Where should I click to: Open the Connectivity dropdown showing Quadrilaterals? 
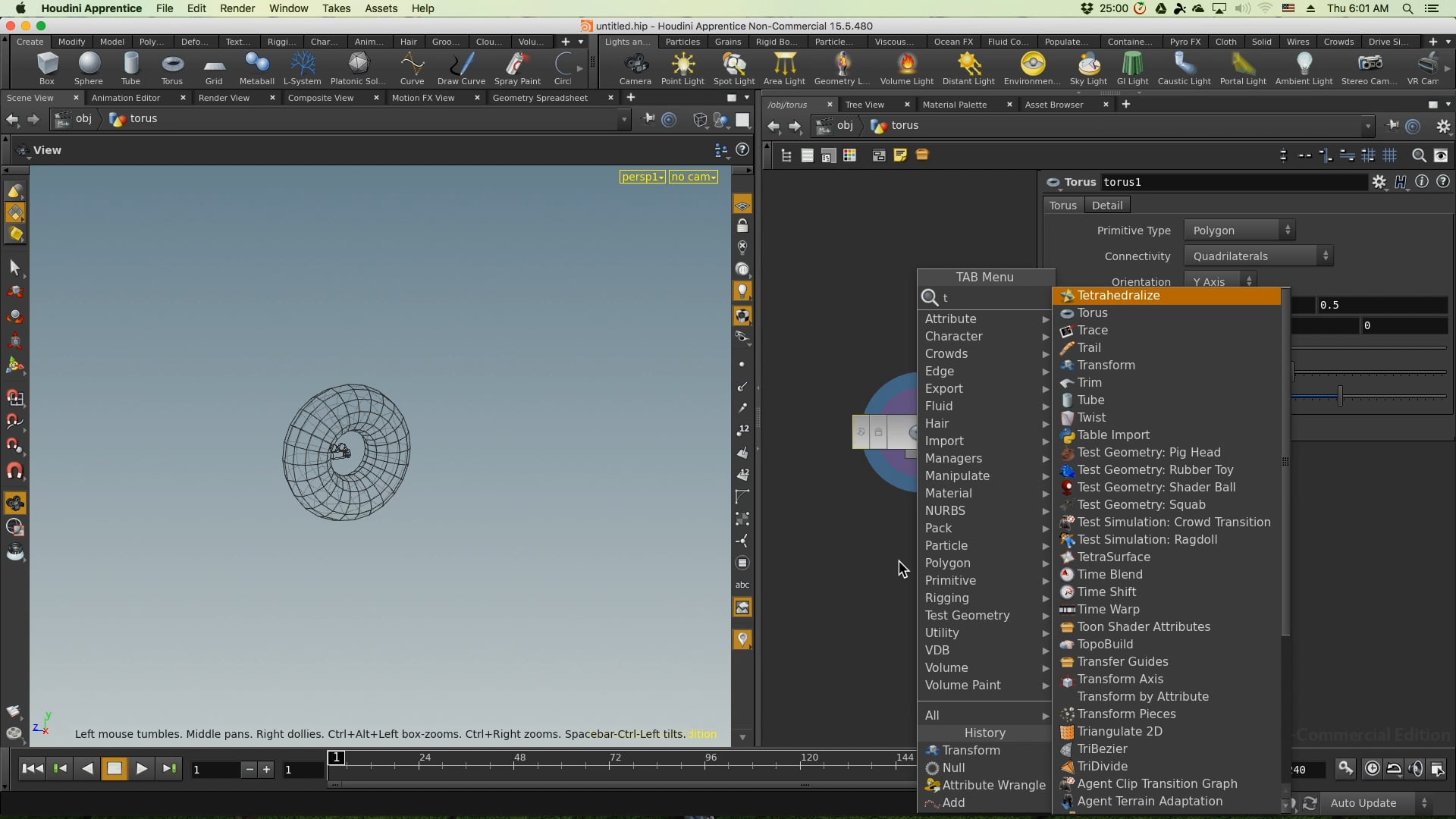1259,256
